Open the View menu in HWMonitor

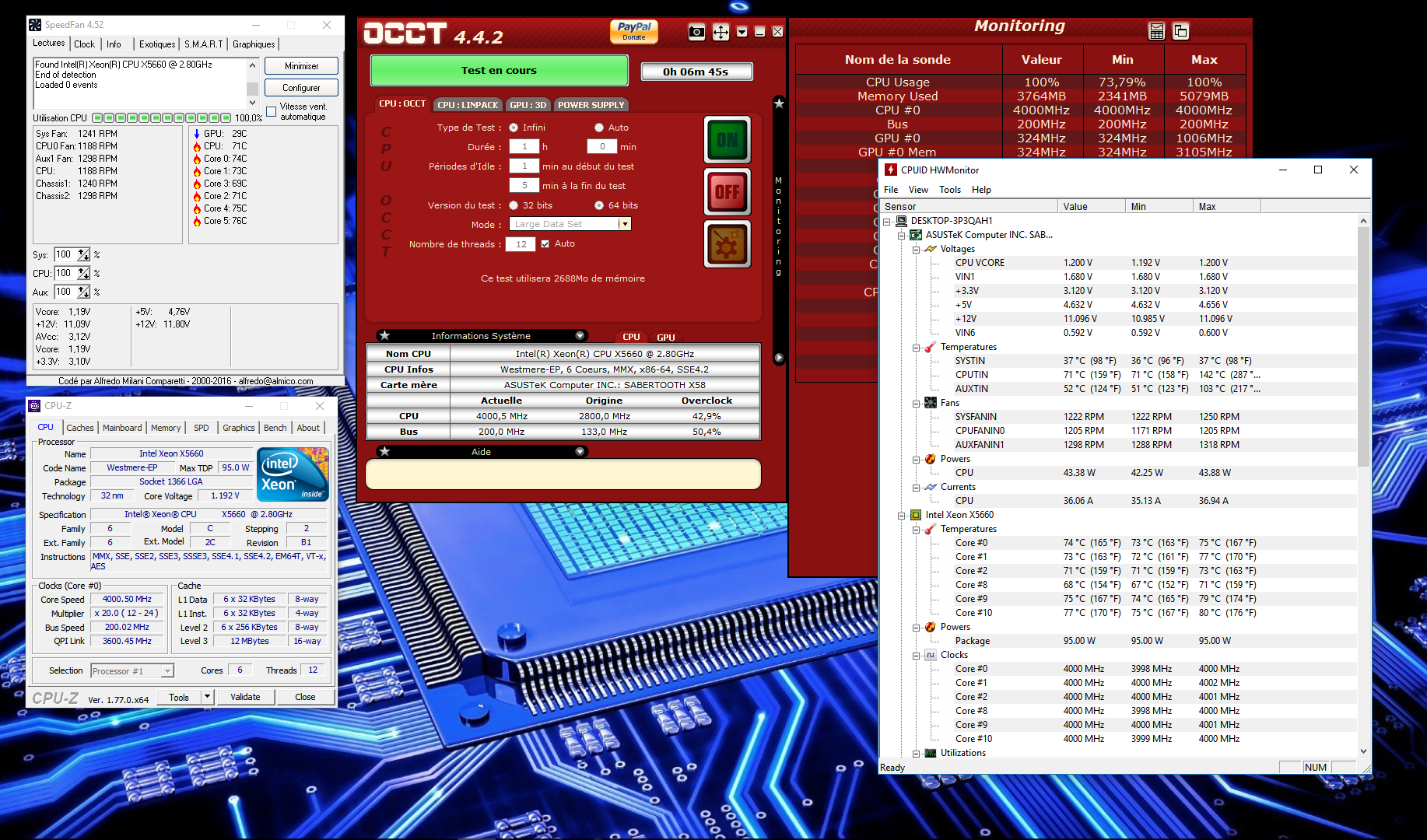pyautogui.click(x=918, y=190)
